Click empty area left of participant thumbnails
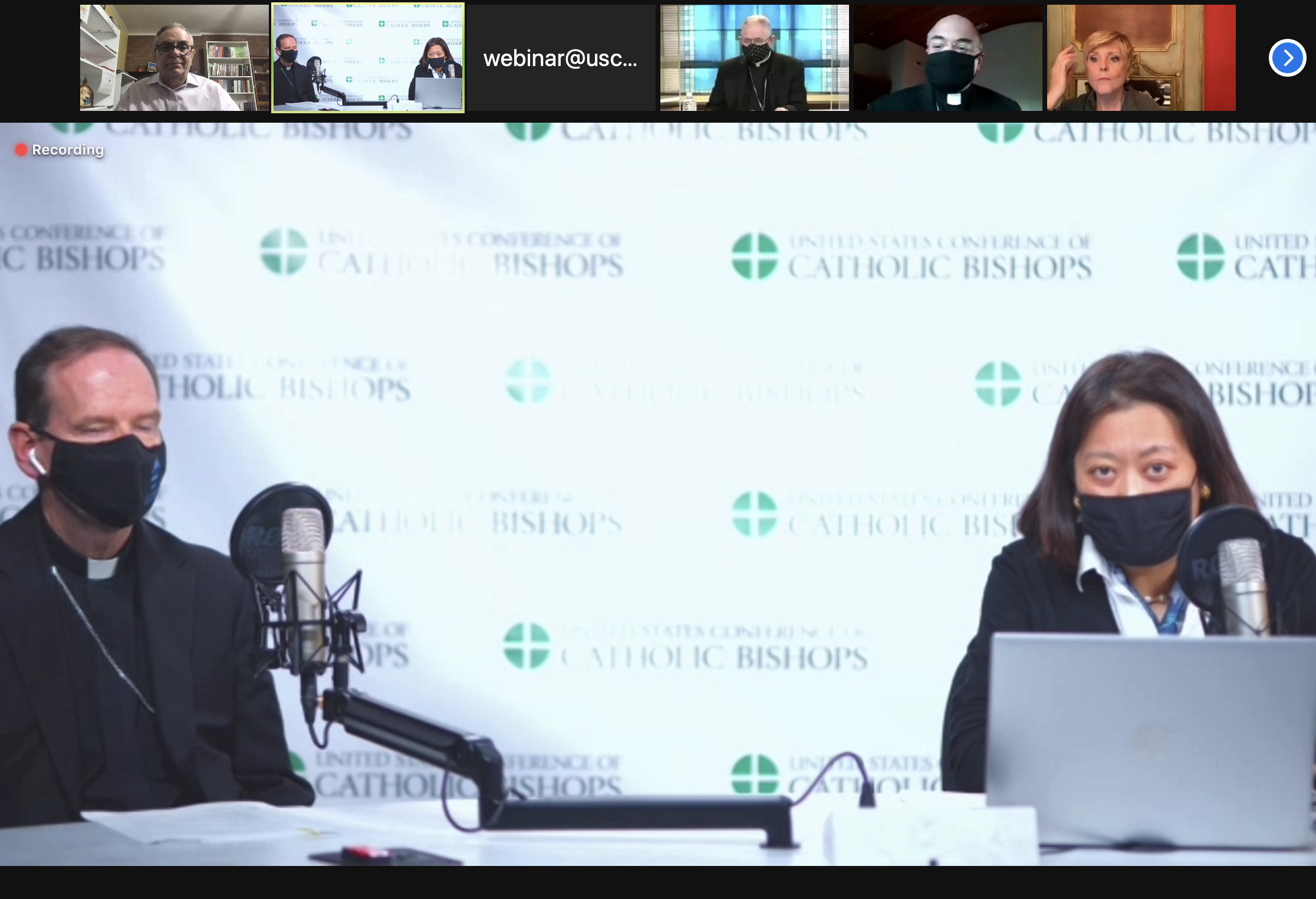 [39, 58]
